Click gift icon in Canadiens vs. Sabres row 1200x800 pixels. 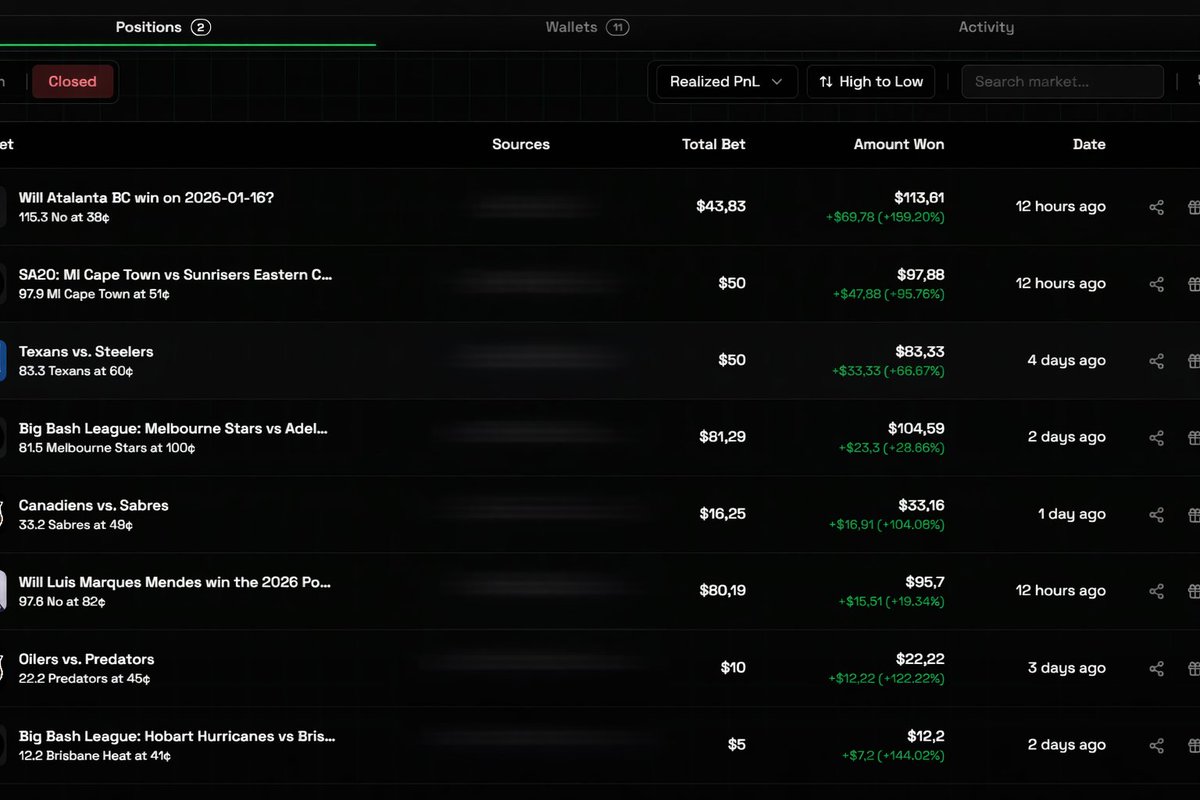click(1193, 514)
